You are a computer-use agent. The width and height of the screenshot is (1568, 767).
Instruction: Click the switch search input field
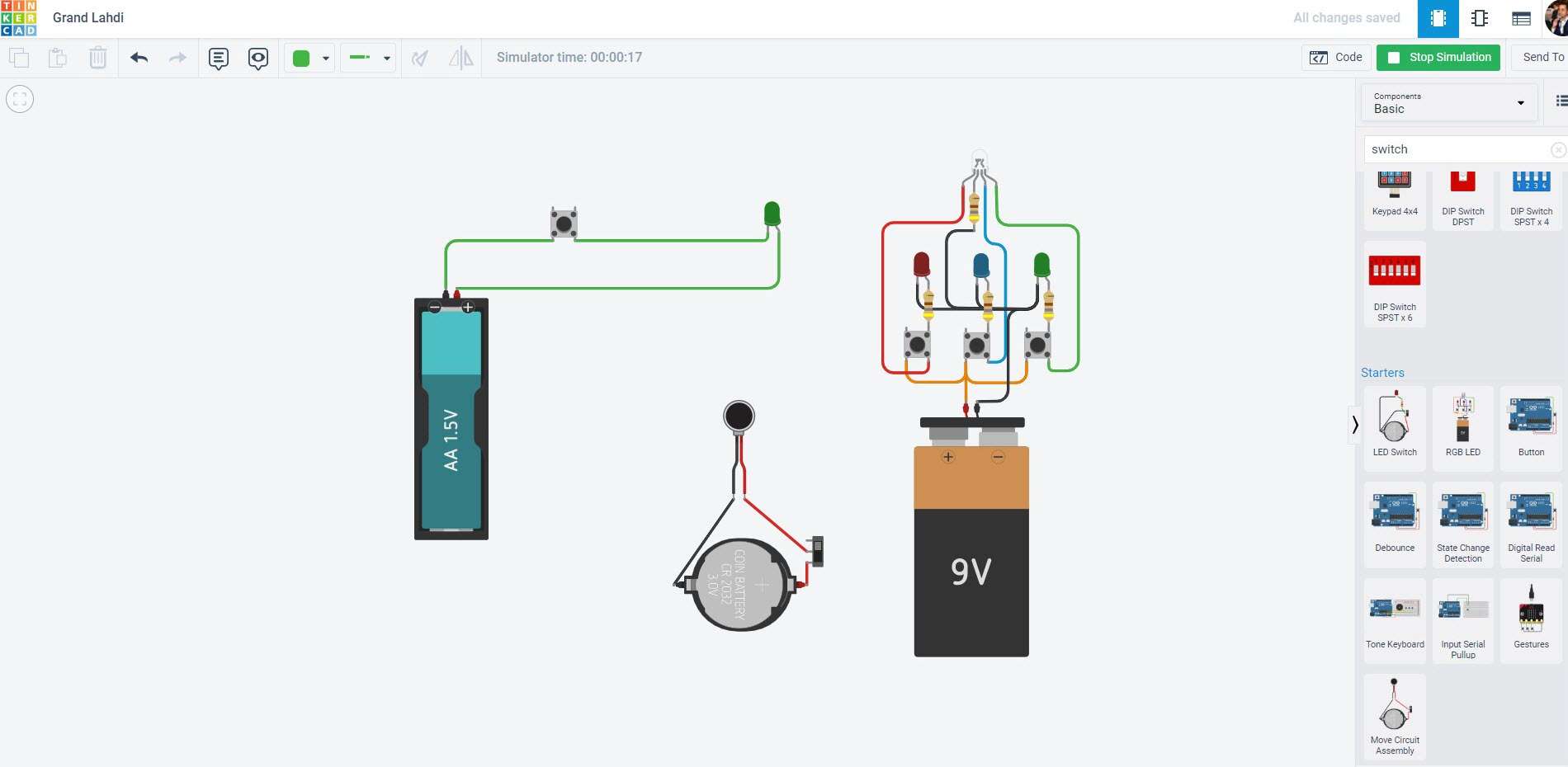(x=1457, y=149)
